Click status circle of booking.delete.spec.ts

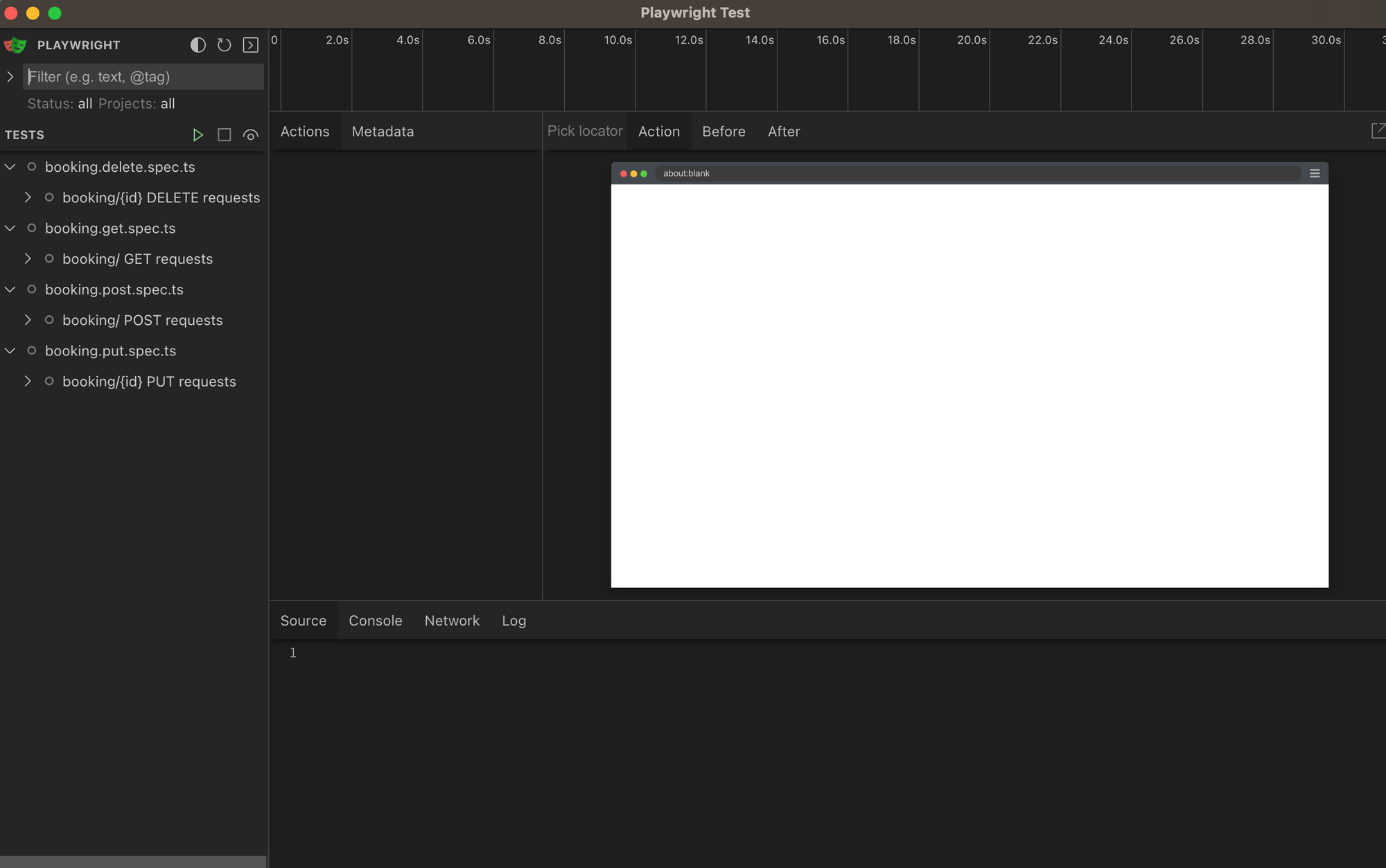coord(31,167)
